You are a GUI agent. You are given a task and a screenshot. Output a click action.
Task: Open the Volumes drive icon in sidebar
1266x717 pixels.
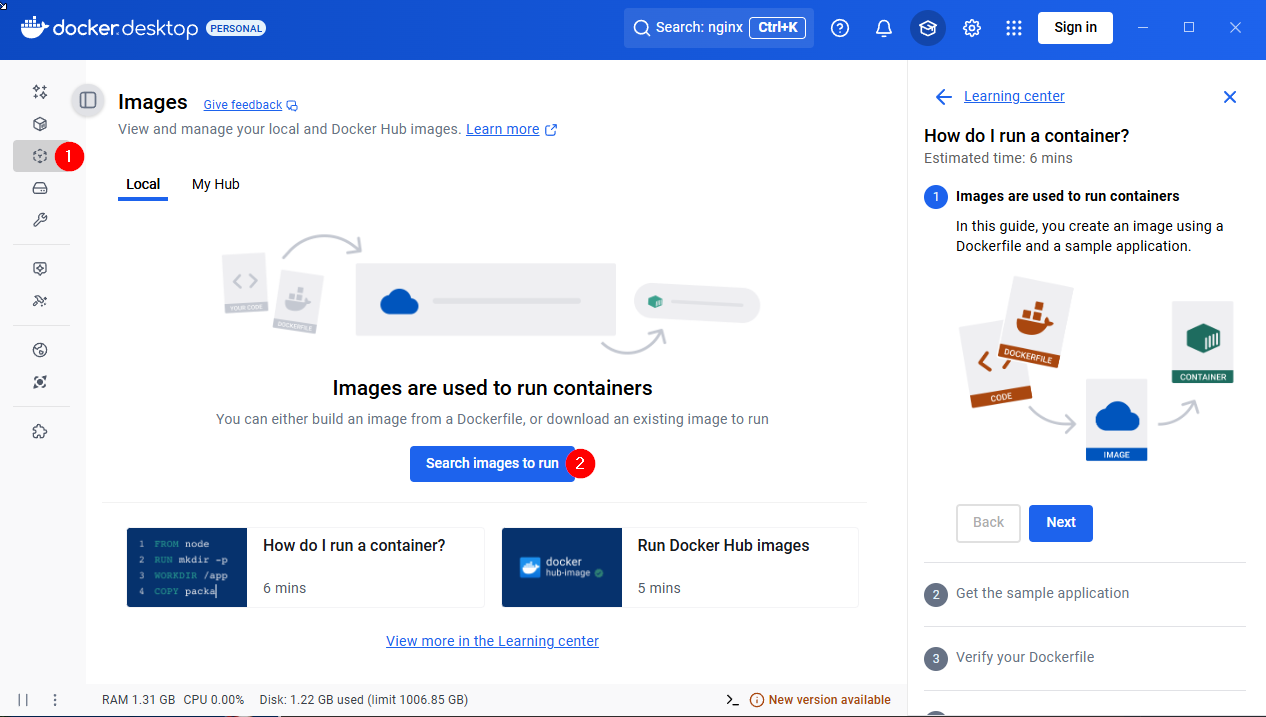point(40,188)
